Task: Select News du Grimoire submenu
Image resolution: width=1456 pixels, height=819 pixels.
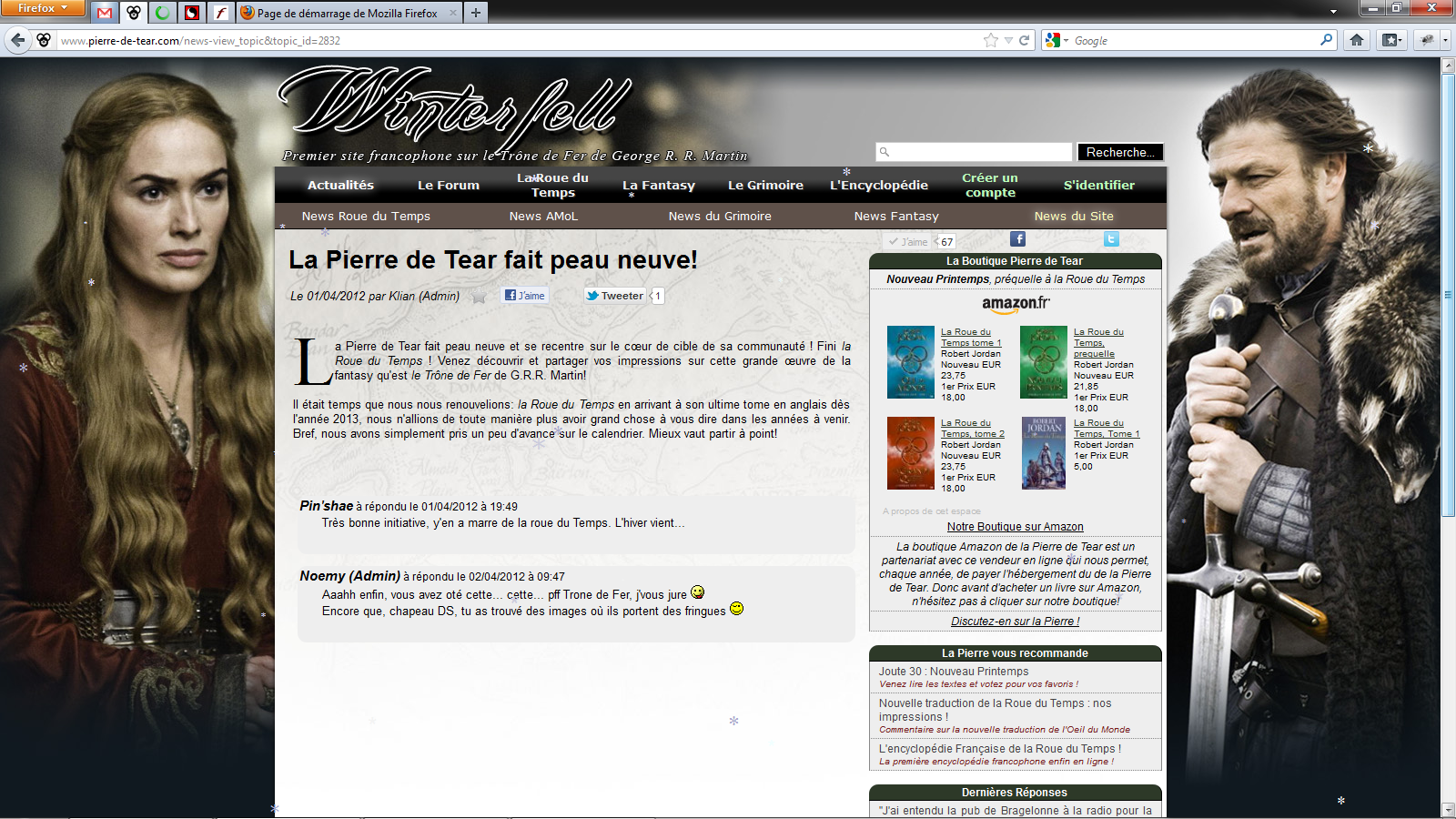Action: (x=720, y=216)
